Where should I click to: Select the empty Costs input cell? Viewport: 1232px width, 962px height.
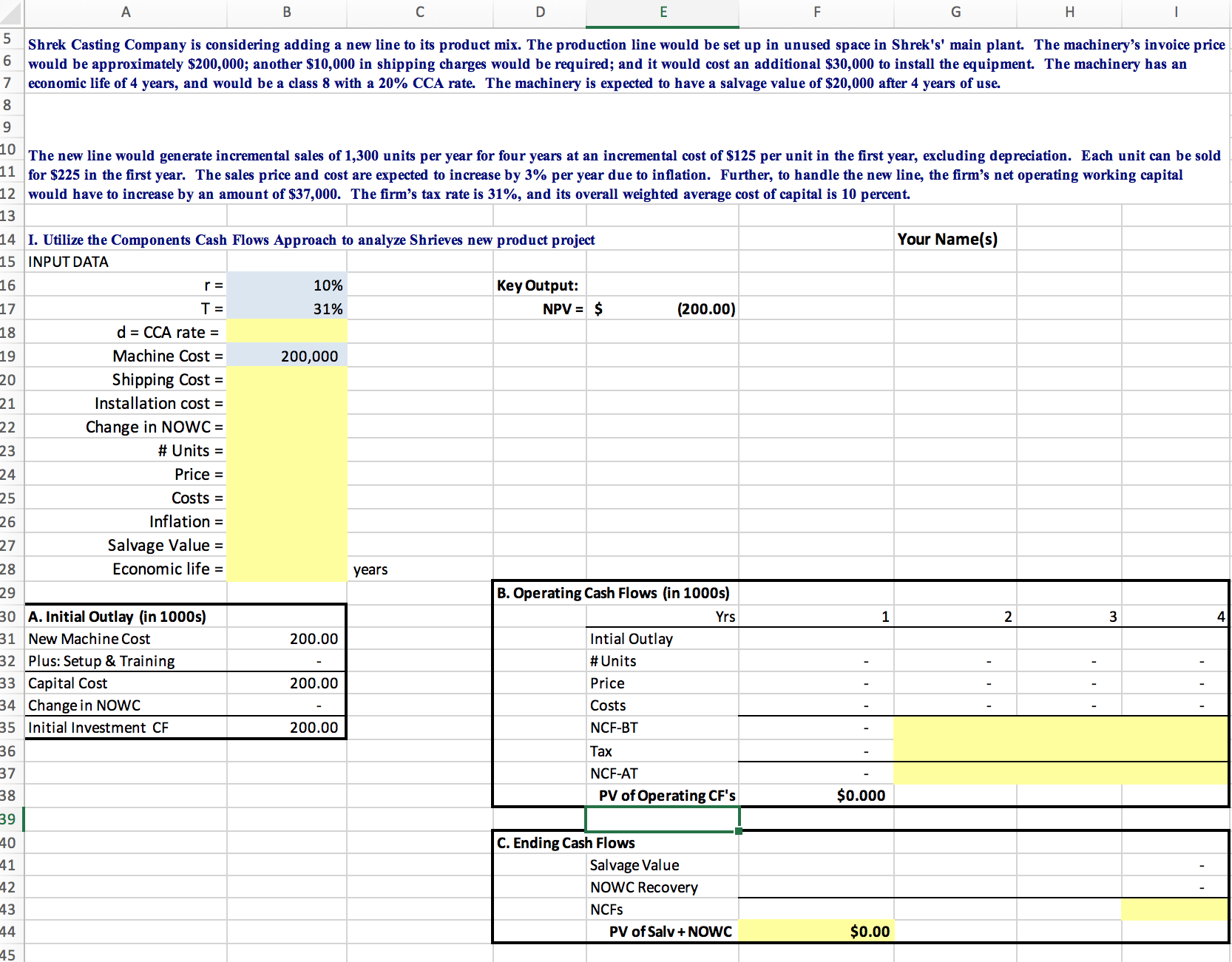click(x=287, y=498)
